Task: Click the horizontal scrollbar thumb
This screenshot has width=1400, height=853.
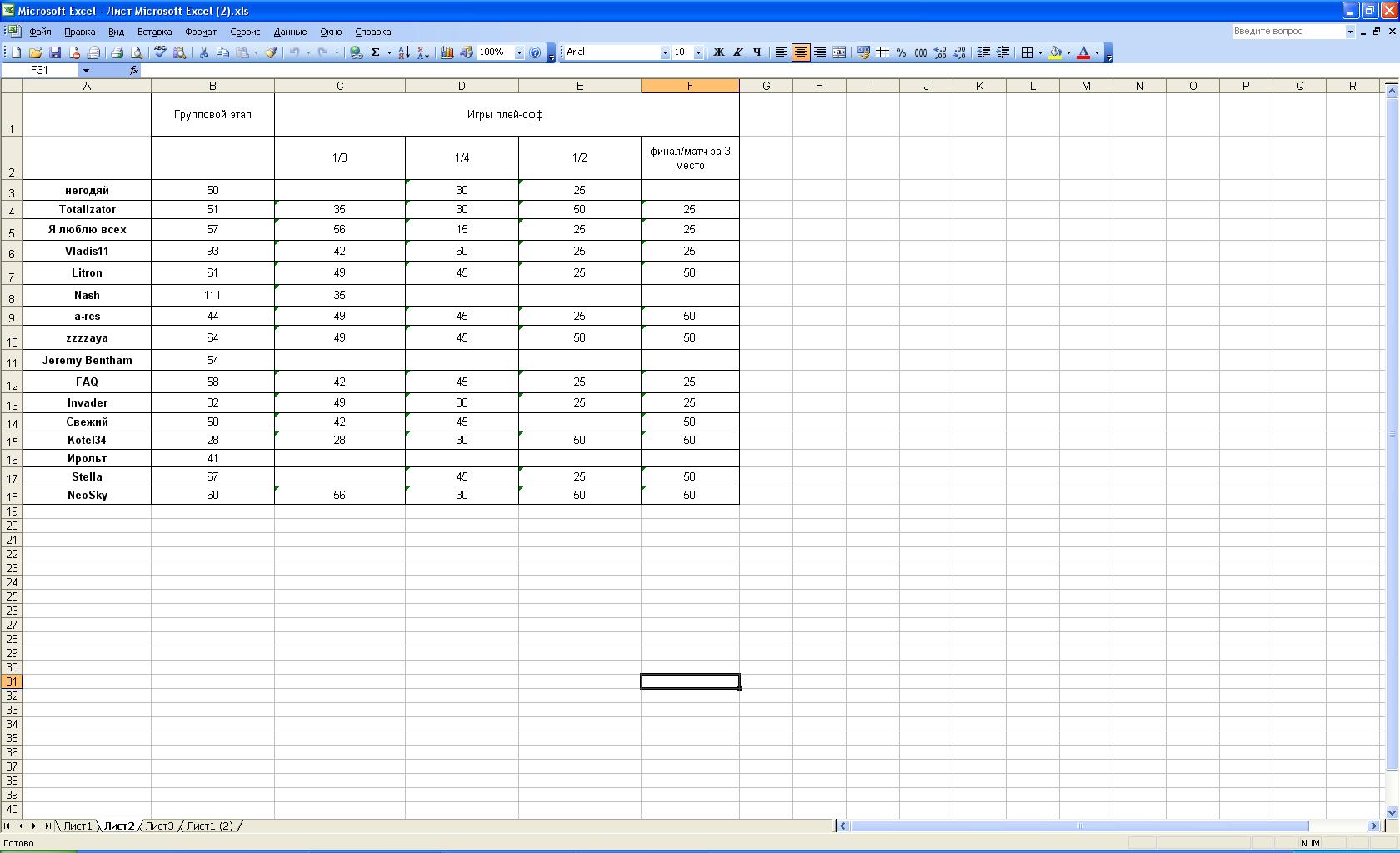Action: coord(1079,826)
